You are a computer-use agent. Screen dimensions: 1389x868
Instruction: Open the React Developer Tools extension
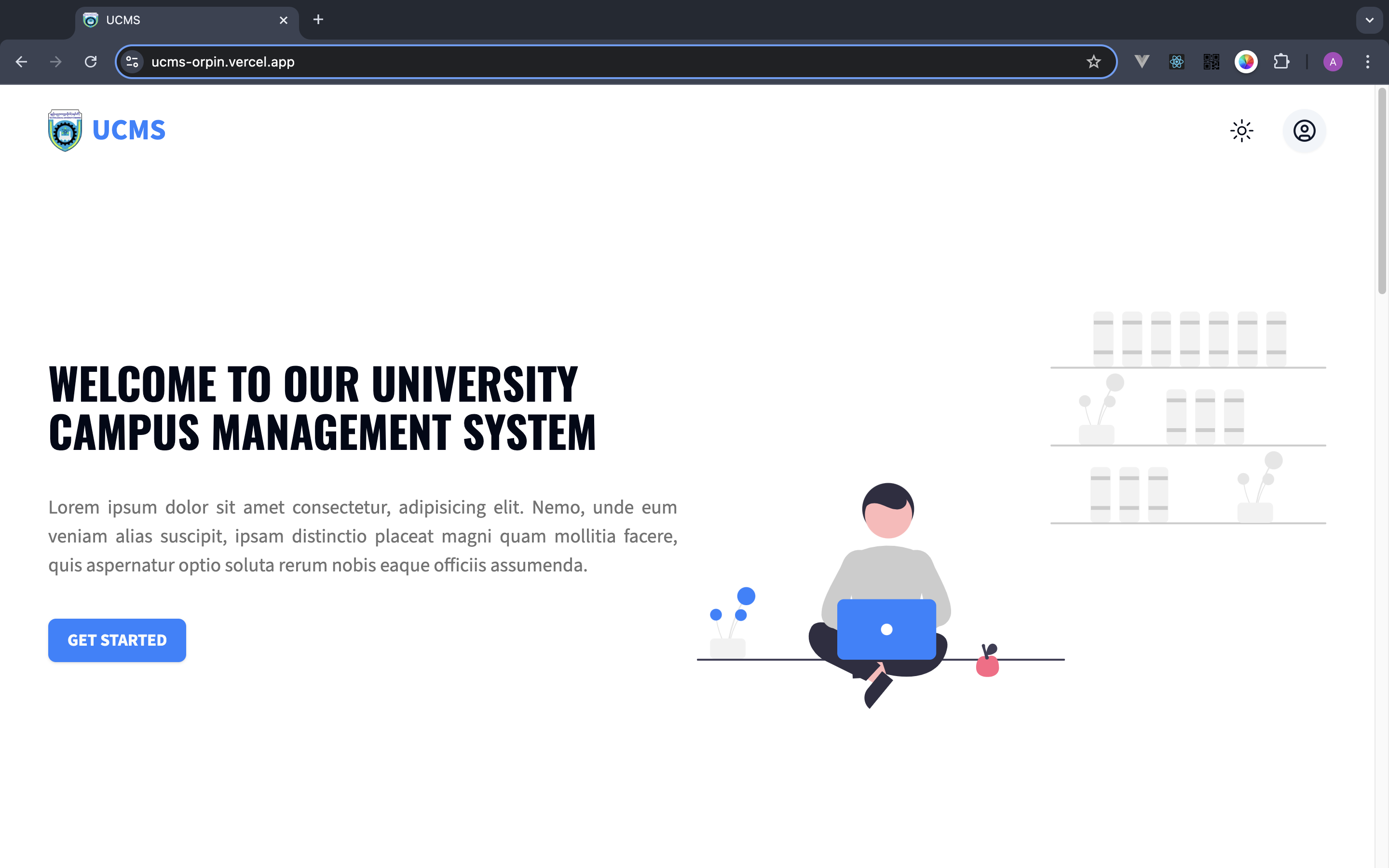pos(1177,61)
